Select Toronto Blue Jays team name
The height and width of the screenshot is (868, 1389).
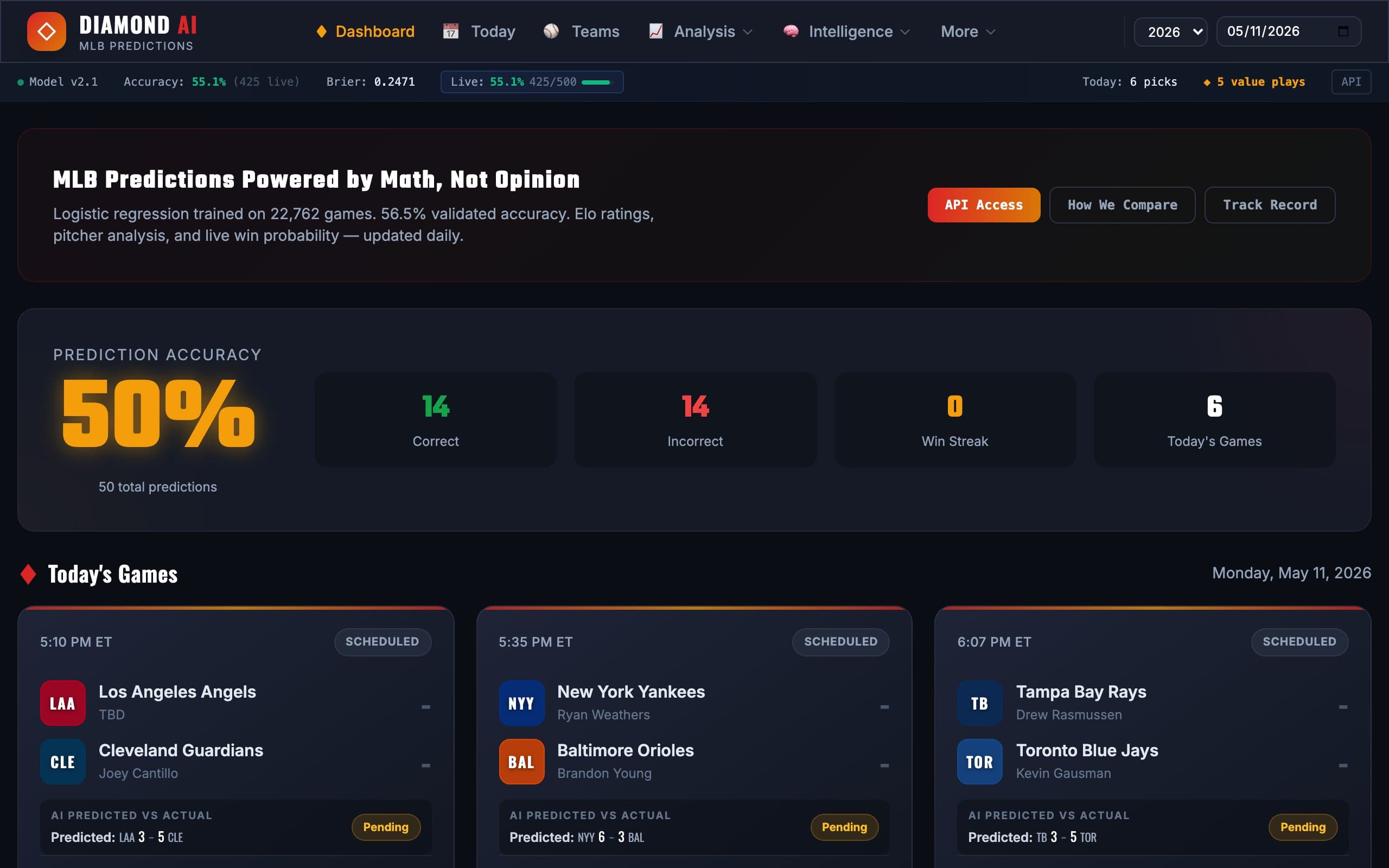pyautogui.click(x=1087, y=751)
